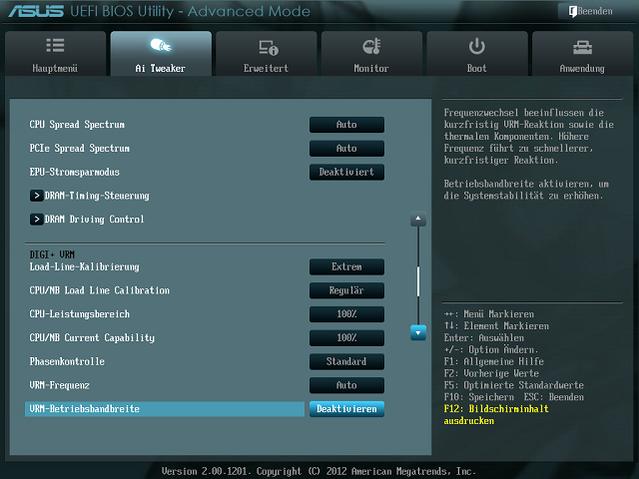Click the DIGI+ VRM section heading
The height and width of the screenshot is (479, 639).
pyautogui.click(x=52, y=255)
